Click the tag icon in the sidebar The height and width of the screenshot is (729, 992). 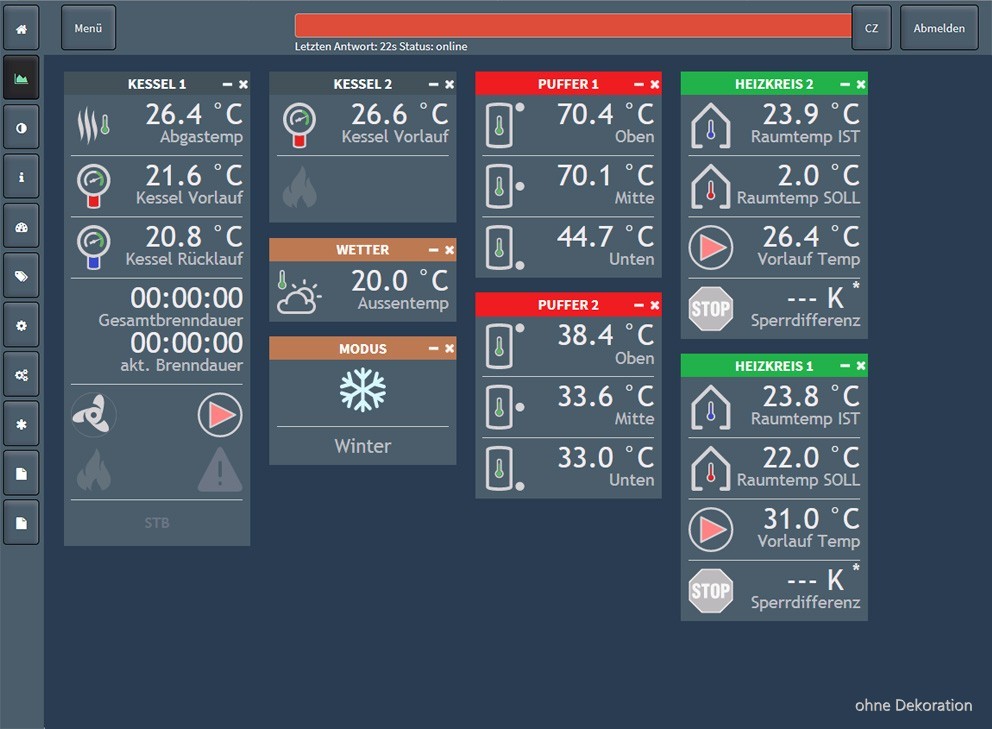pos(22,276)
